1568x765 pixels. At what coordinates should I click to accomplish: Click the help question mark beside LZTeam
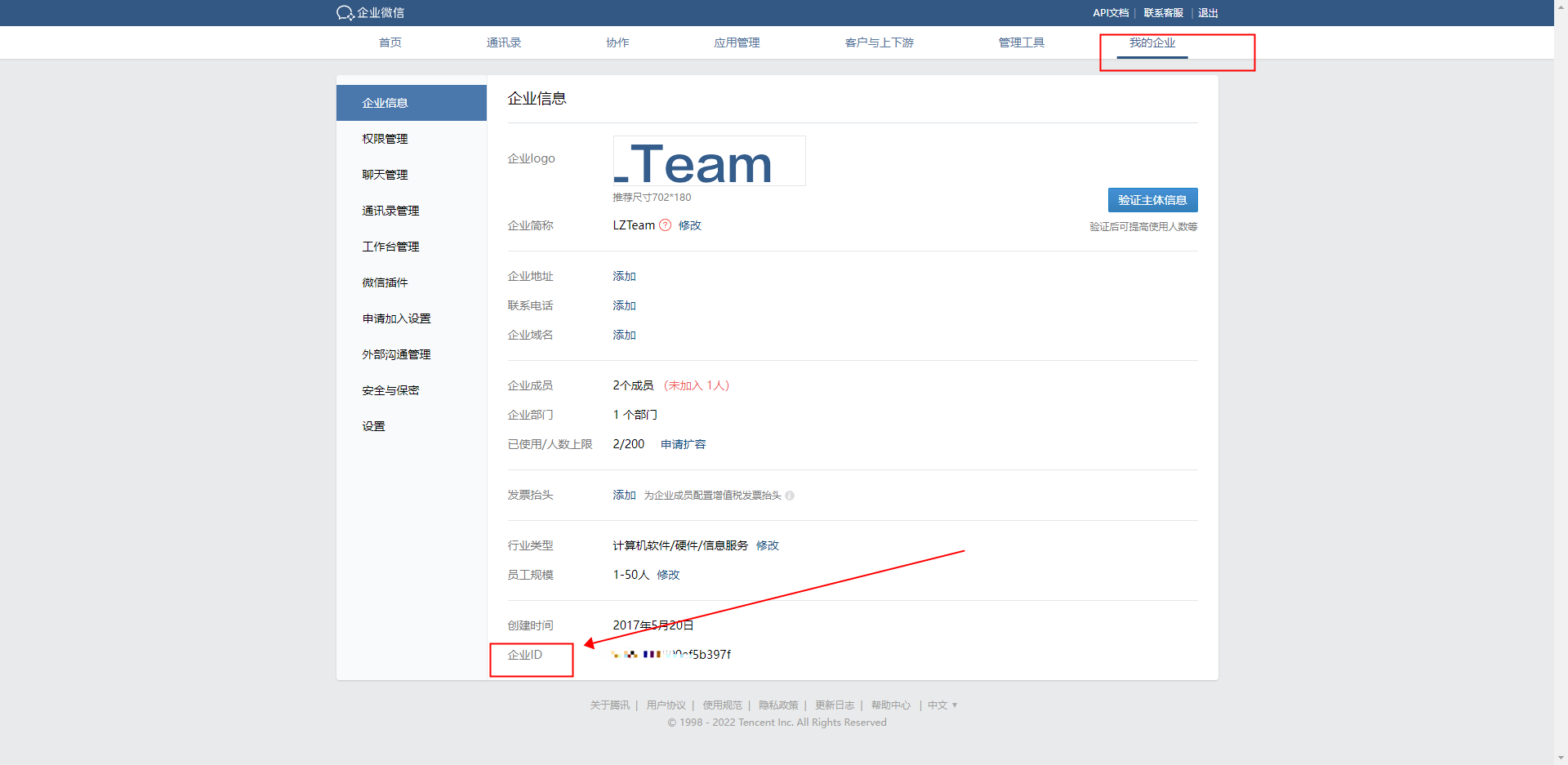pyautogui.click(x=665, y=225)
